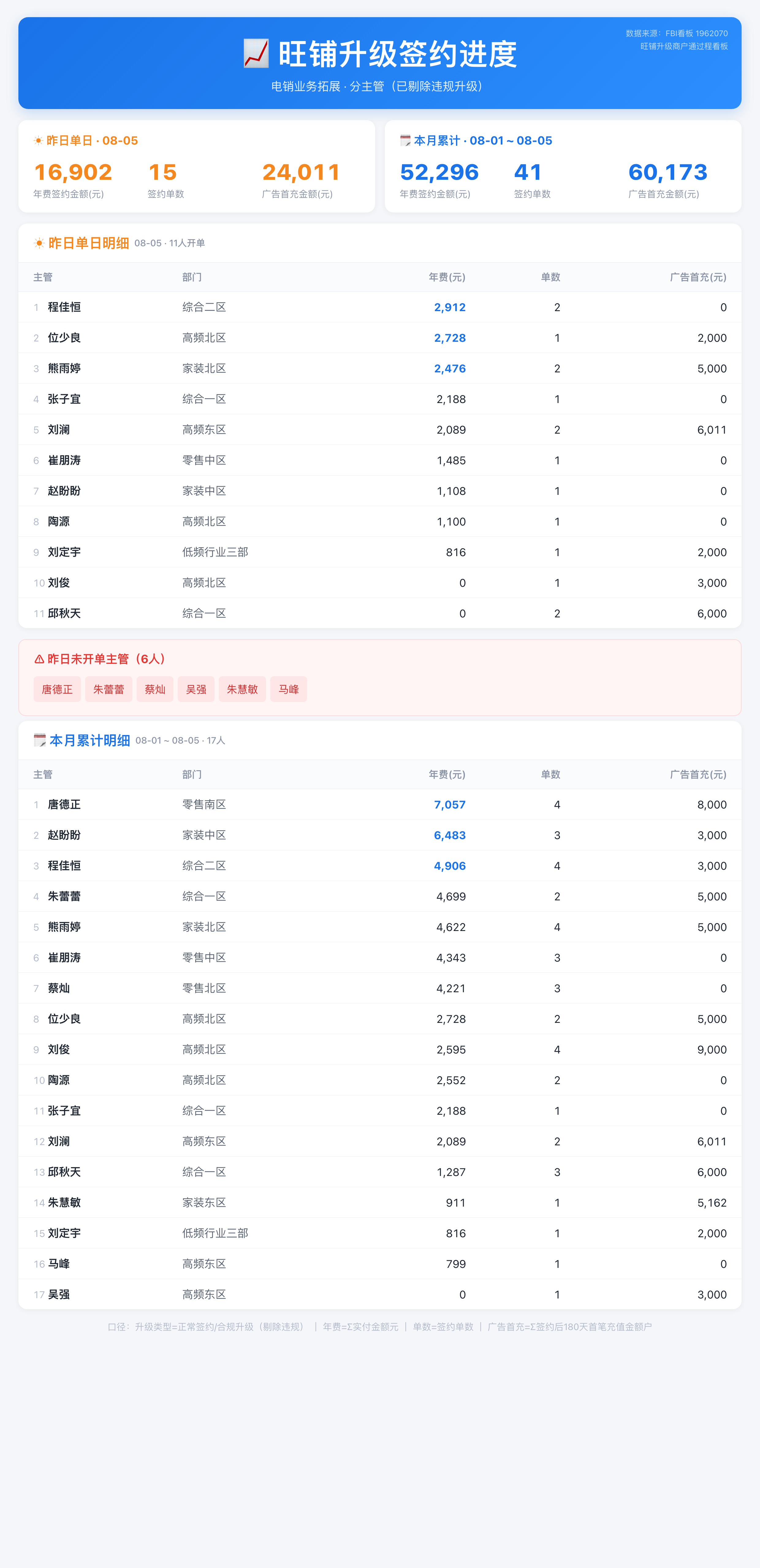Click the 零售北区 department cell
760x1568 pixels.
[204, 989]
